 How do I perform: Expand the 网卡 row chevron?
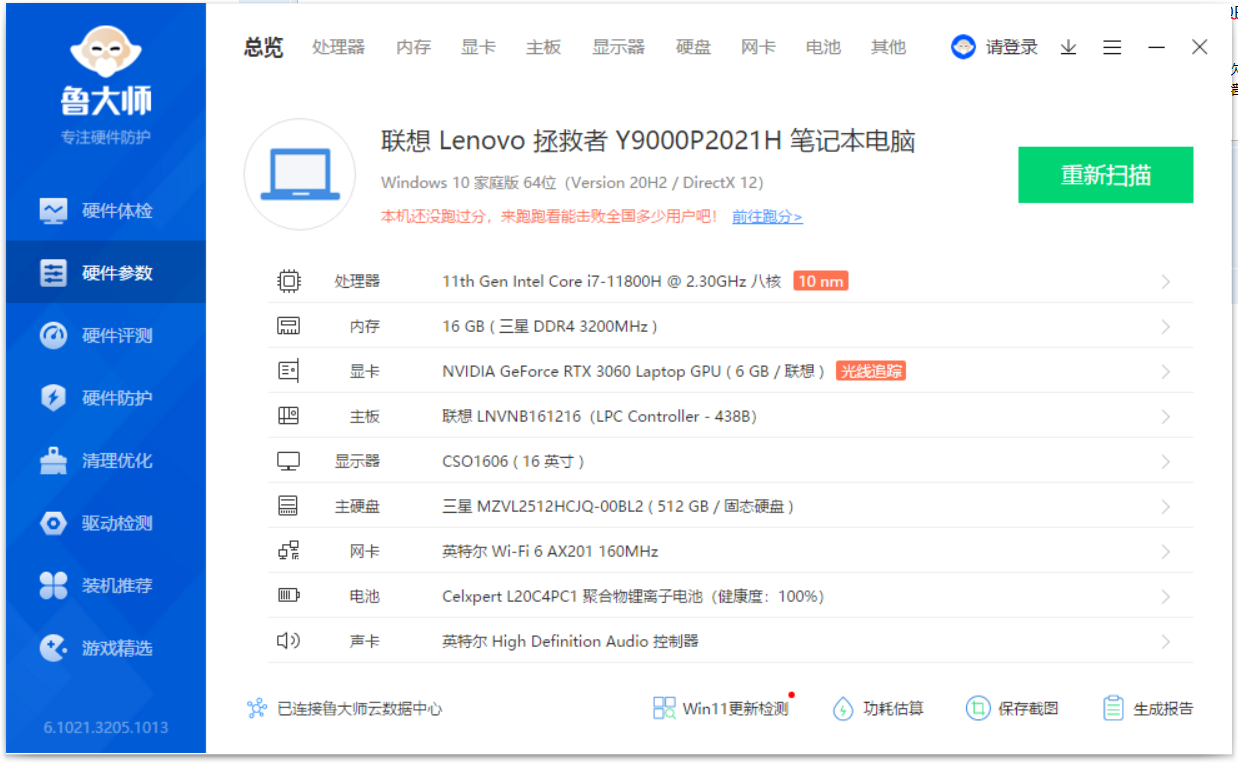1166,552
